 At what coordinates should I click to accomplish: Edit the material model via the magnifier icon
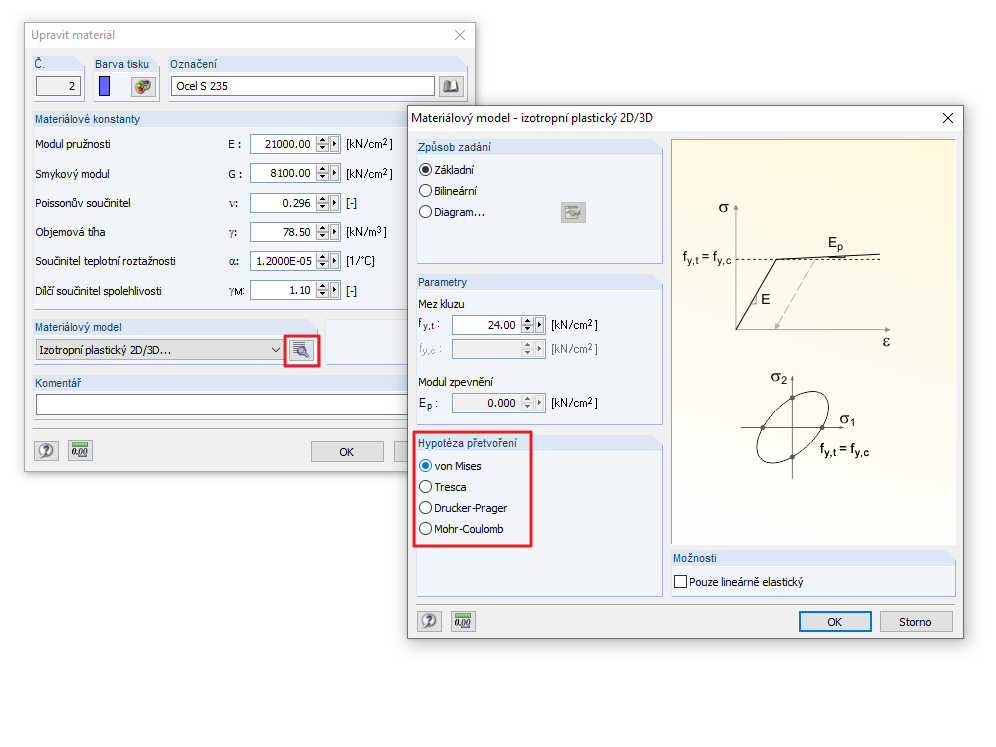(x=301, y=349)
